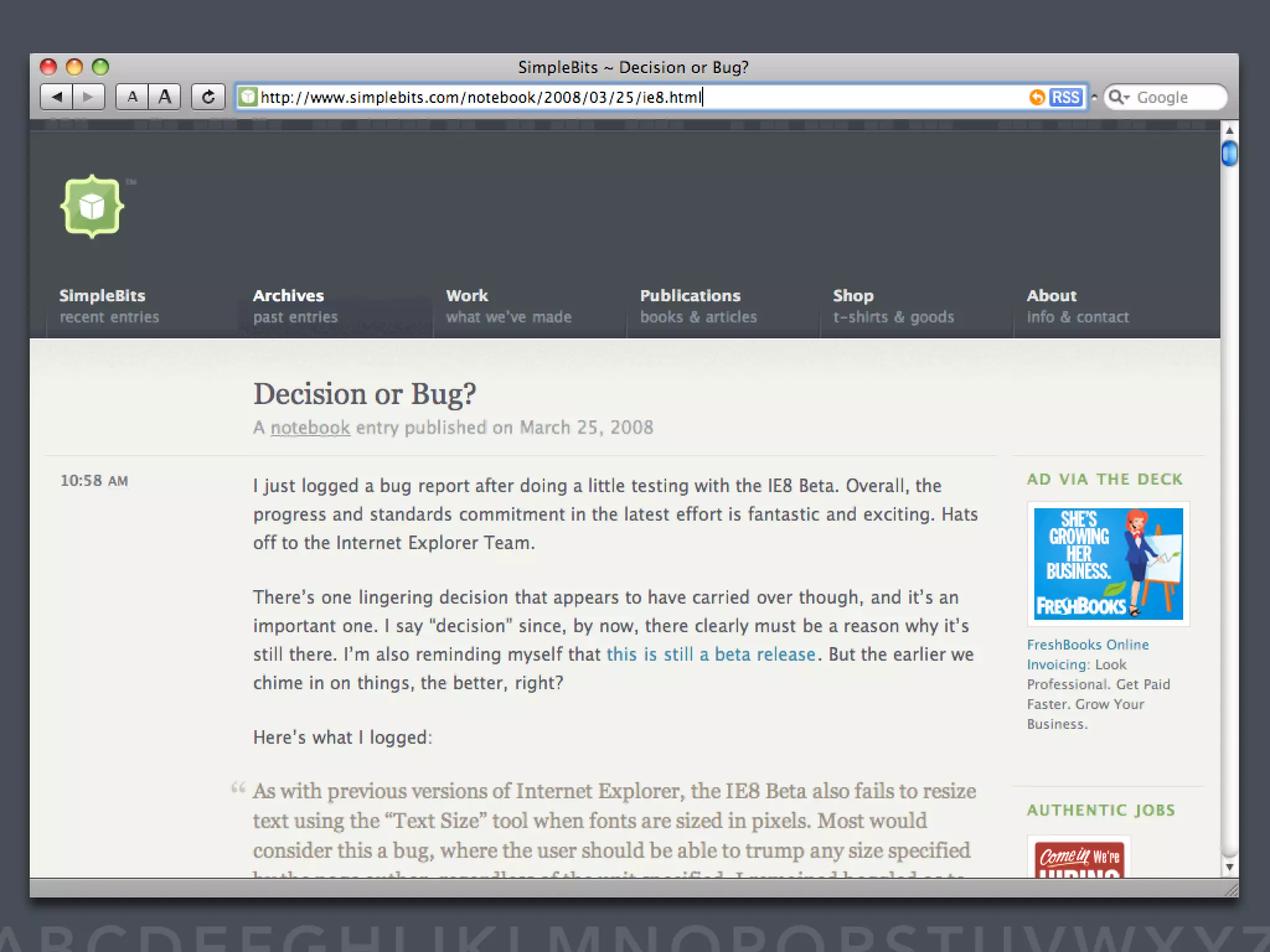Increase text size with large A button

164,97
